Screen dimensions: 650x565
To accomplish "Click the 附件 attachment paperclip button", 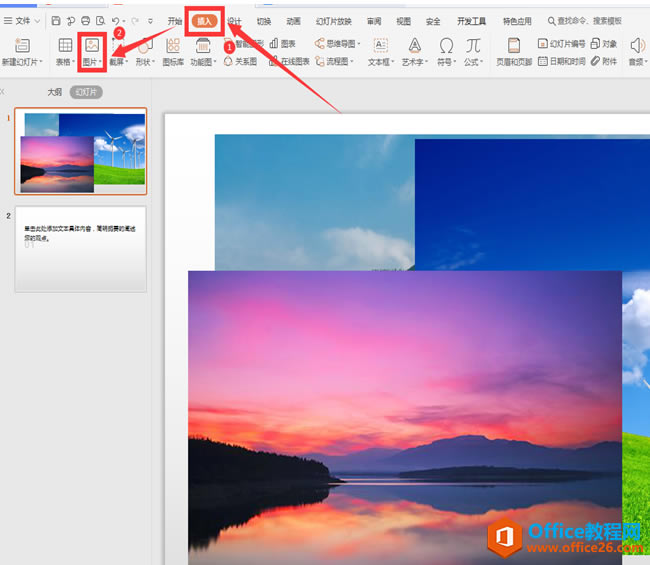I will (x=604, y=61).
